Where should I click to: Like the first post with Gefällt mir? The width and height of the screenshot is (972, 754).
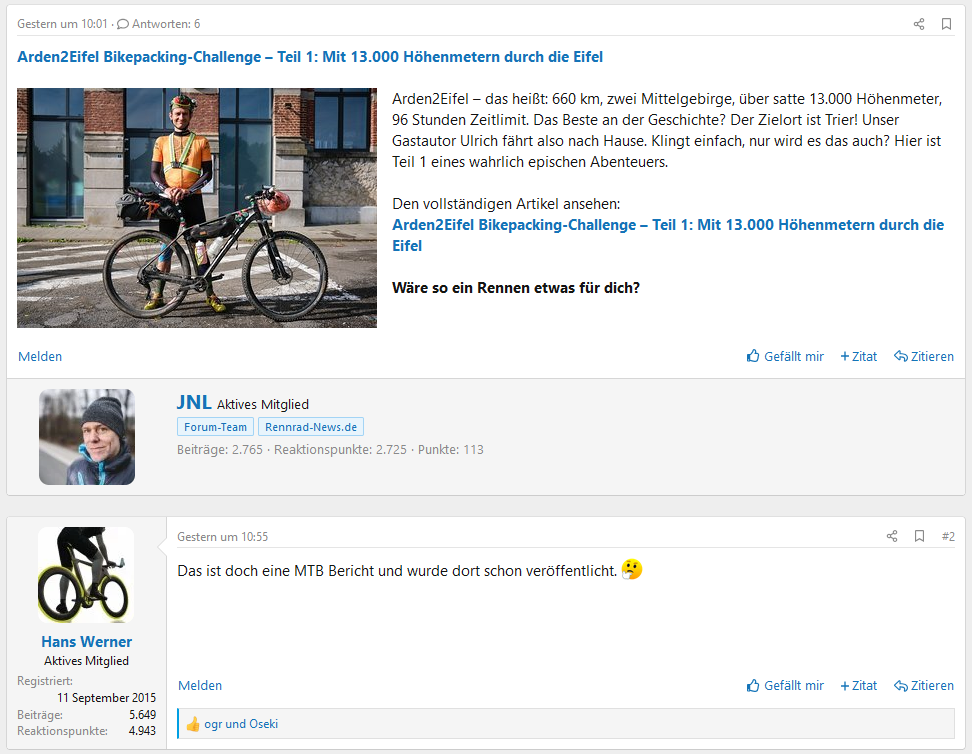click(x=785, y=357)
